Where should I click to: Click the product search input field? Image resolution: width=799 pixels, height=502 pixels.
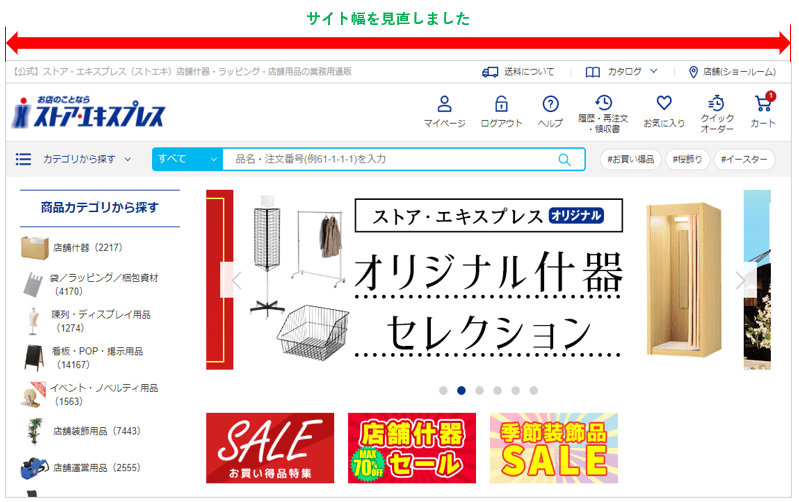(x=390, y=159)
